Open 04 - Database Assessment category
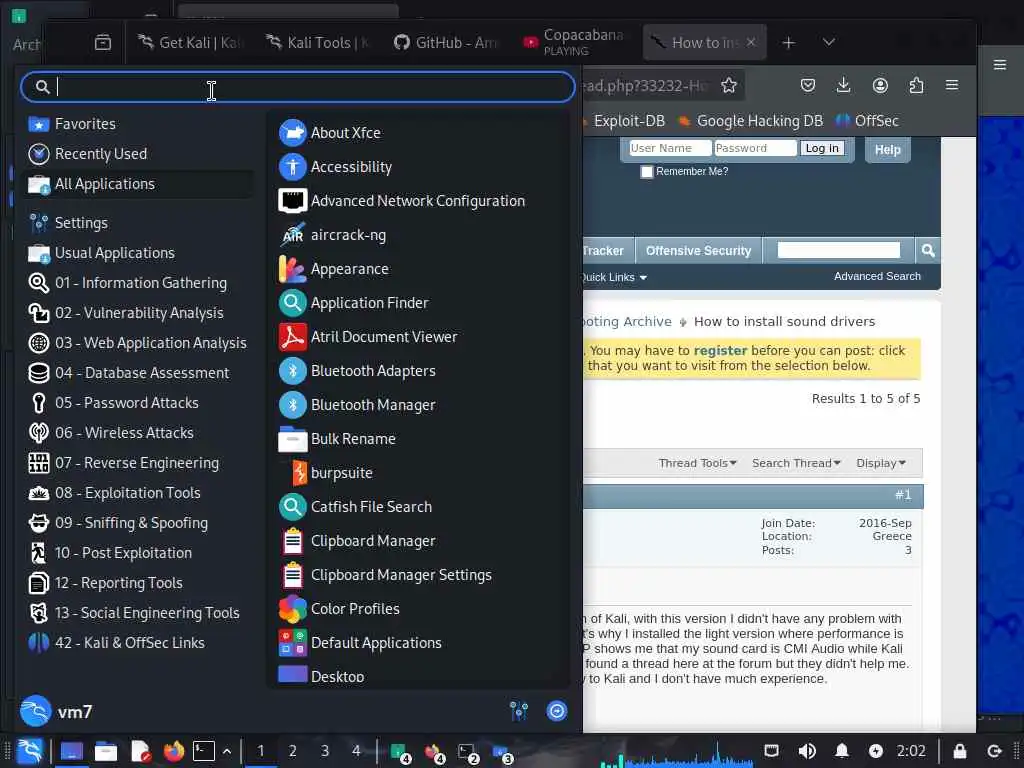1024x768 pixels. [137, 373]
